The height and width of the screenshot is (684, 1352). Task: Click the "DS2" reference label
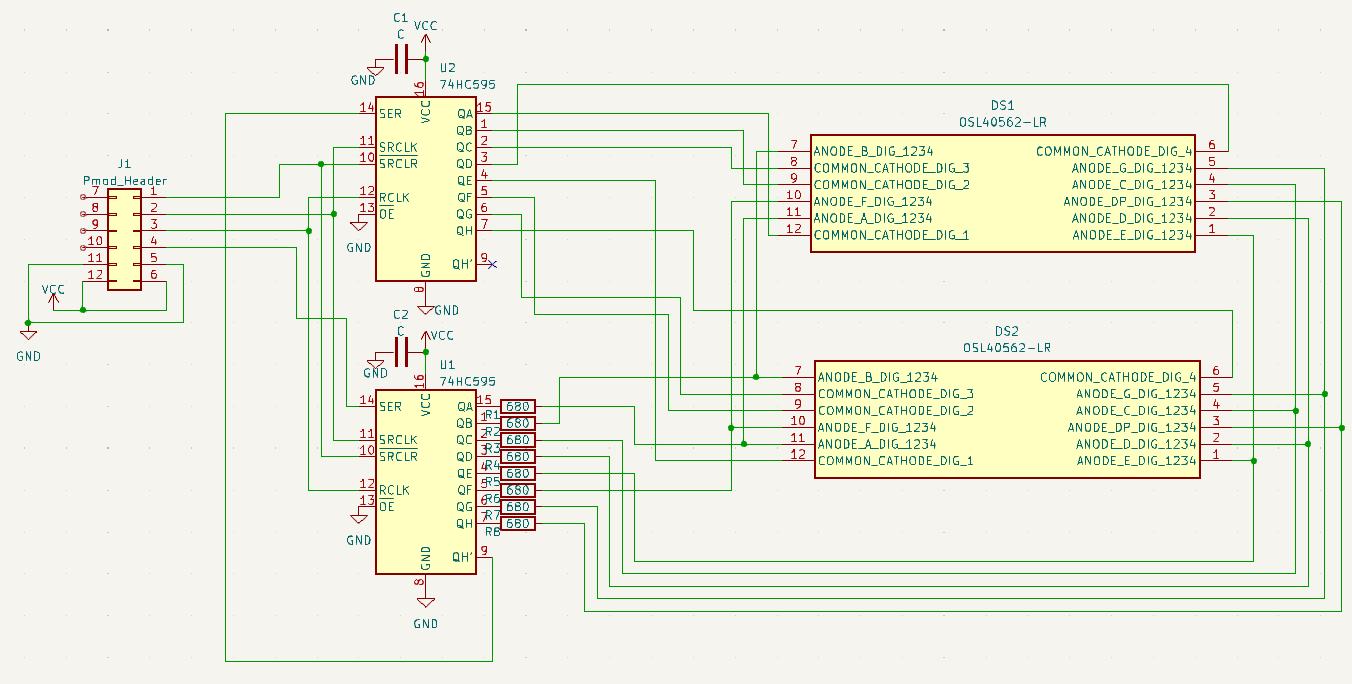(x=1006, y=331)
